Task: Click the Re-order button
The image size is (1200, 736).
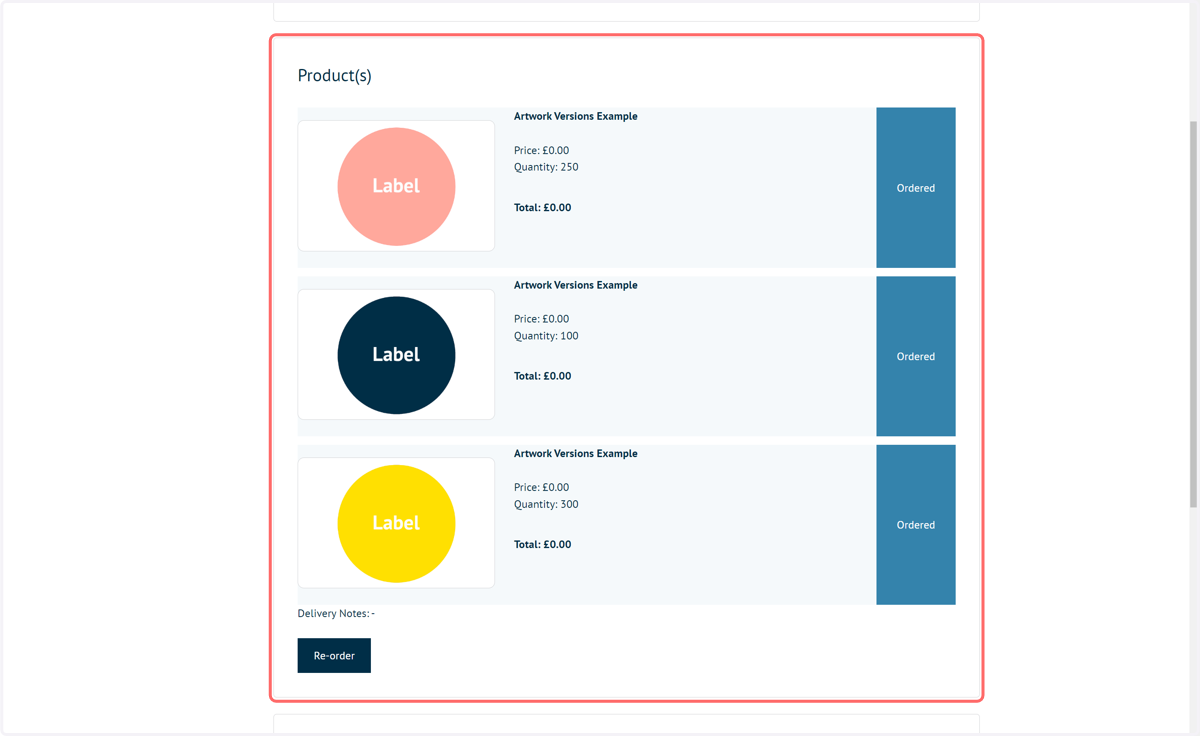Action: pyautogui.click(x=334, y=655)
